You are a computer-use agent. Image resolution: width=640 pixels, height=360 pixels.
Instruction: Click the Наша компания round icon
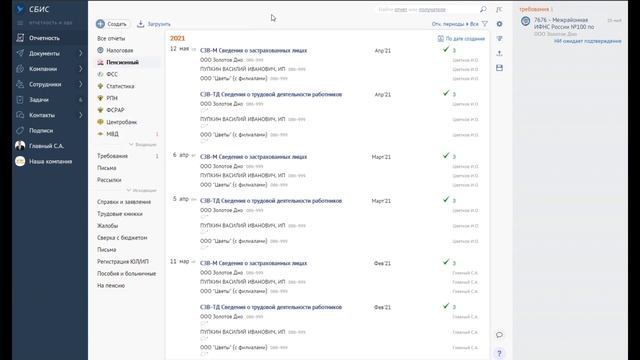click(20, 161)
